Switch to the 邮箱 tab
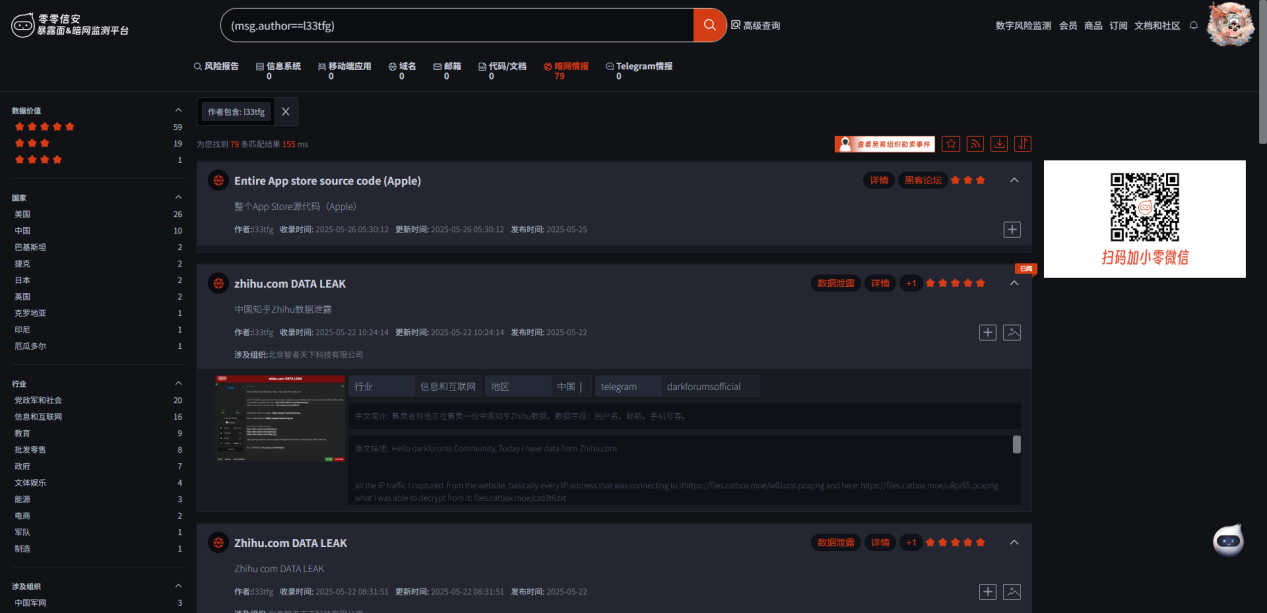The height and width of the screenshot is (613, 1267). (x=447, y=70)
